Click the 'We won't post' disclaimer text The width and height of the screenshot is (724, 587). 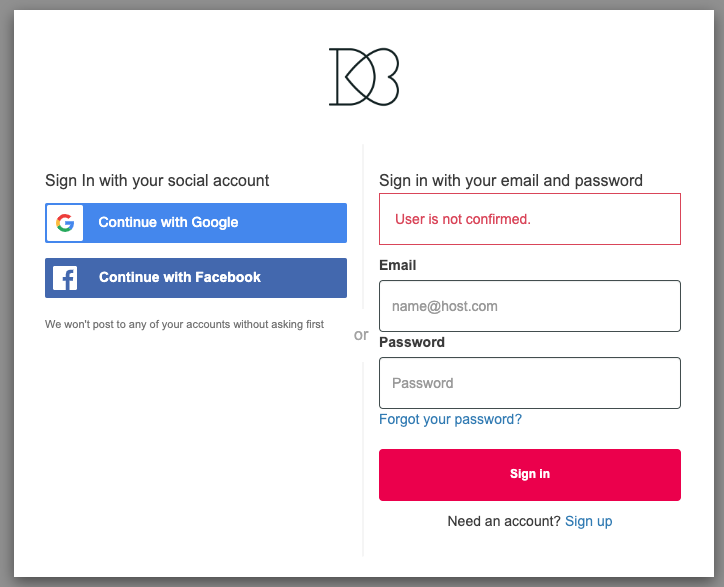(x=184, y=324)
